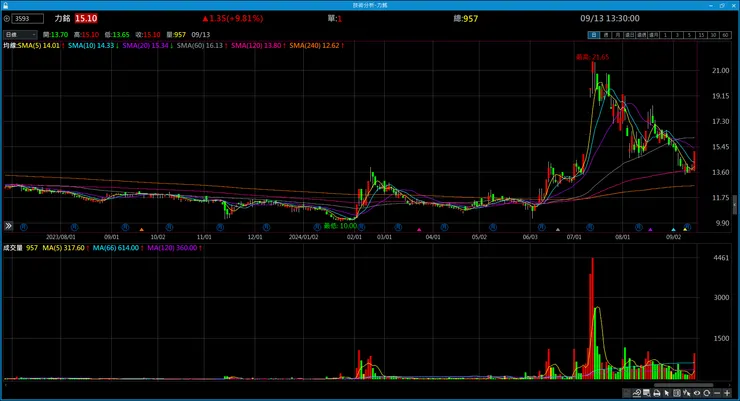Click the 2024/01/02 date axis label
740x401 pixels.
303,237
